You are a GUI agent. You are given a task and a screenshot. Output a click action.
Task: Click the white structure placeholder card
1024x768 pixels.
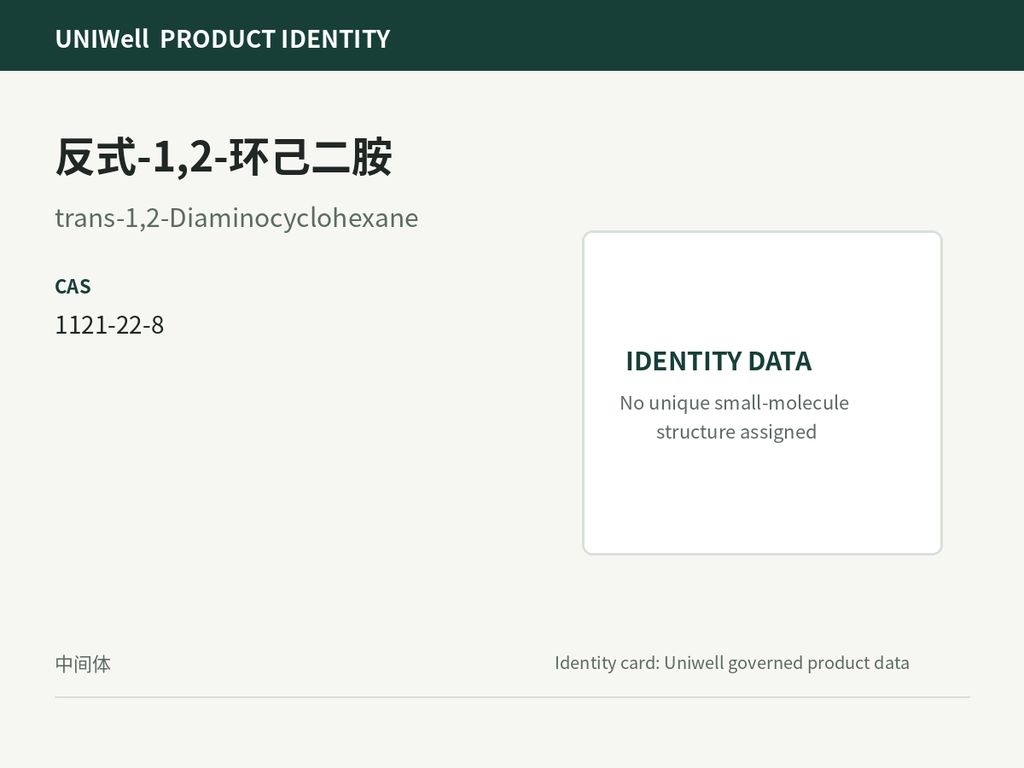[762, 392]
